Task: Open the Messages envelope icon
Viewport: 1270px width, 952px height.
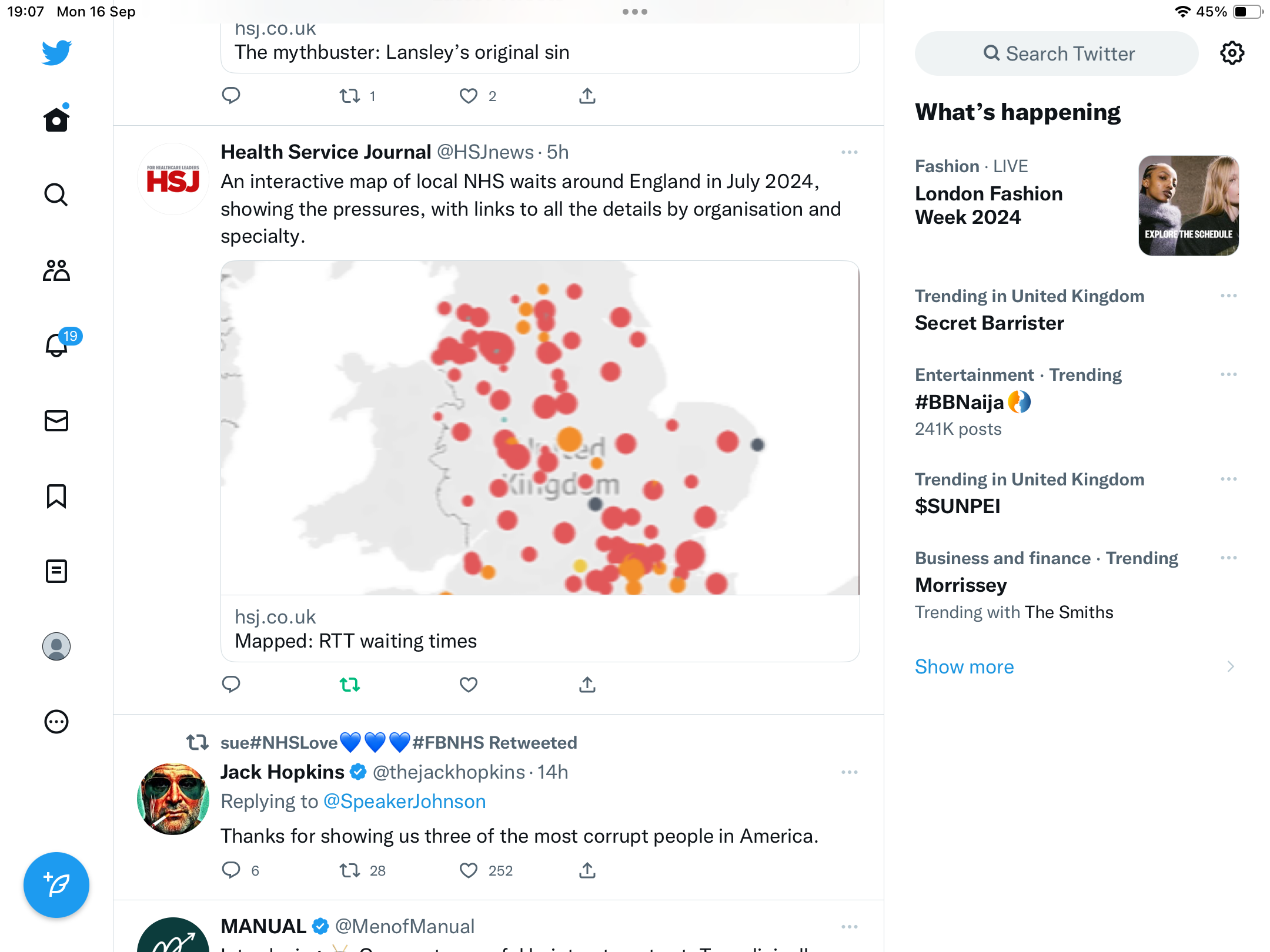Action: click(x=56, y=421)
